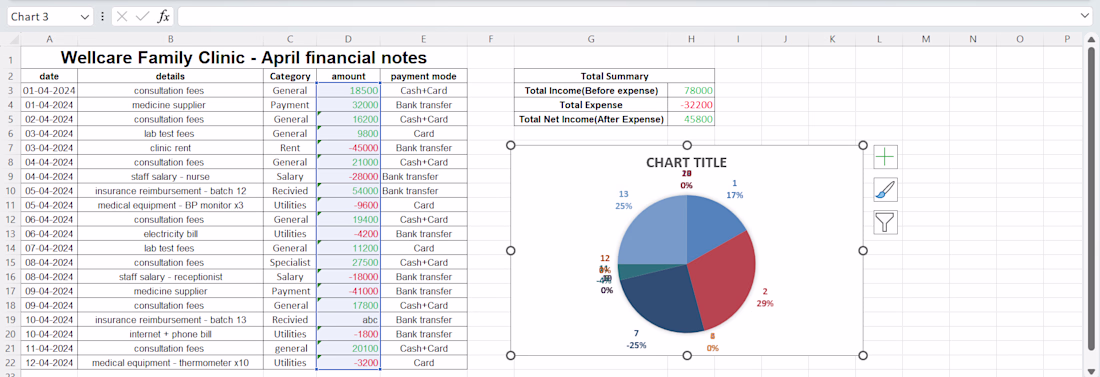The image size is (1100, 377).
Task: Click the pie label '2 29%'
Action: coord(765,297)
